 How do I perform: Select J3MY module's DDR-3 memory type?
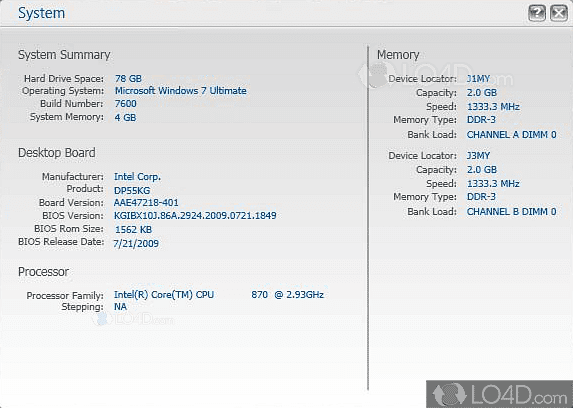point(481,196)
